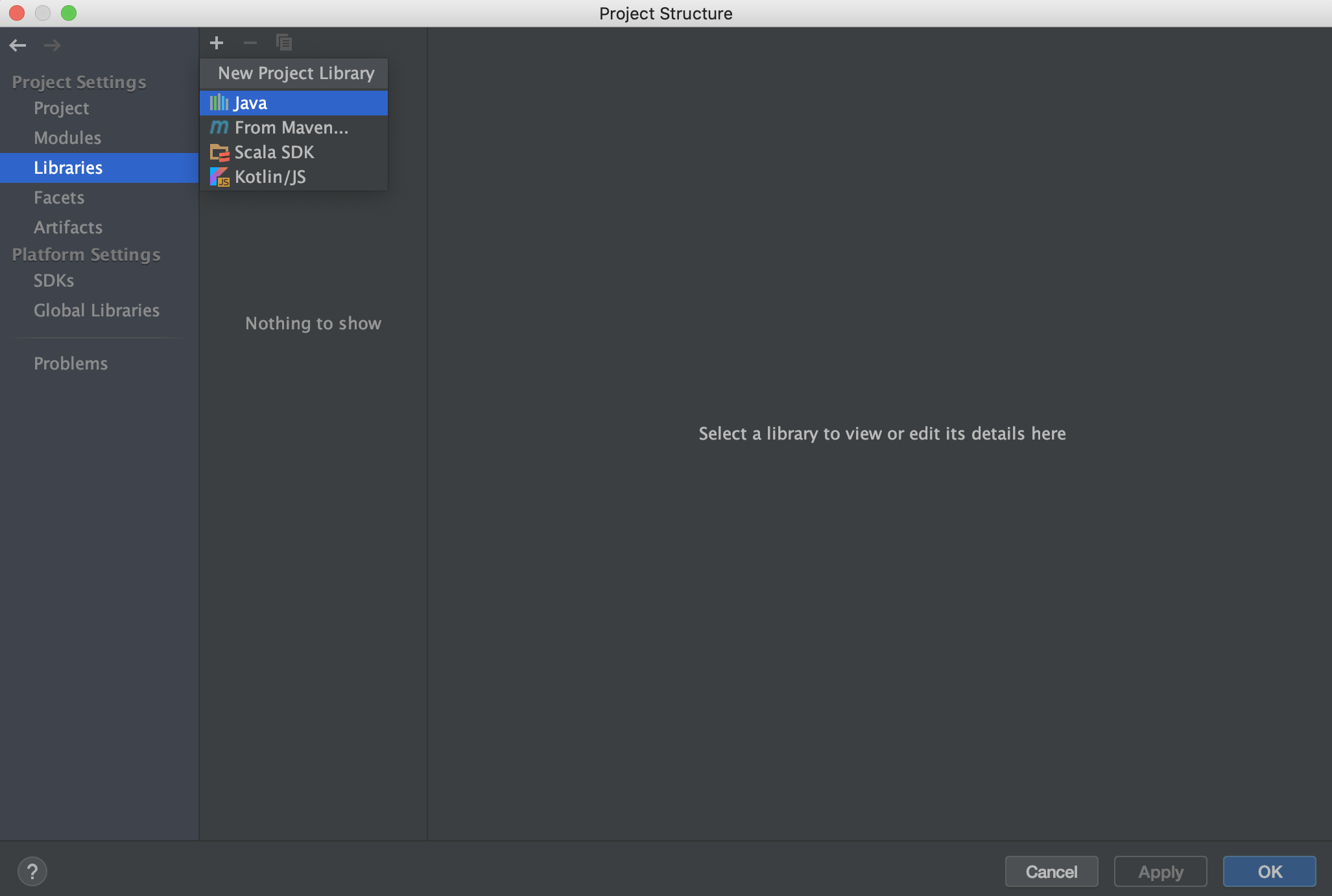
Task: Click the plus Add library icon
Action: point(217,43)
